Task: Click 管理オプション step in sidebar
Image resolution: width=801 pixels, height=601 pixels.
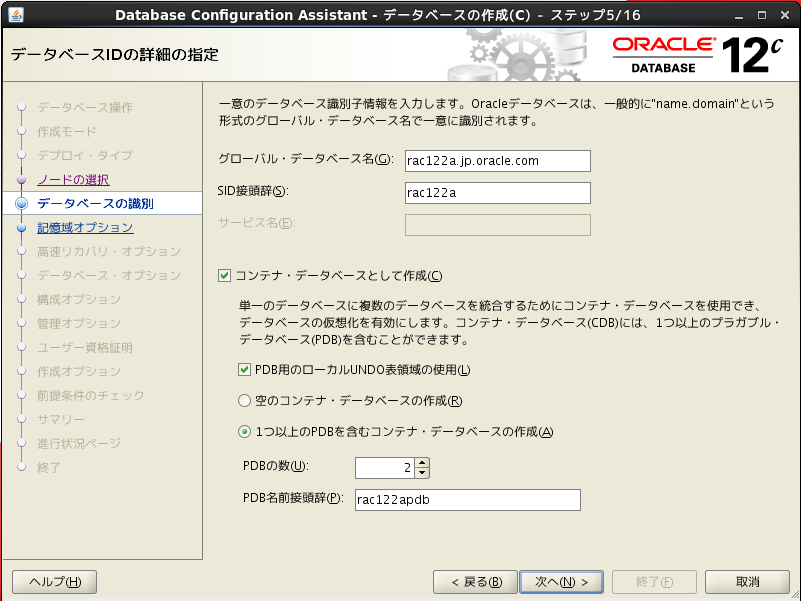Action: [x=79, y=323]
